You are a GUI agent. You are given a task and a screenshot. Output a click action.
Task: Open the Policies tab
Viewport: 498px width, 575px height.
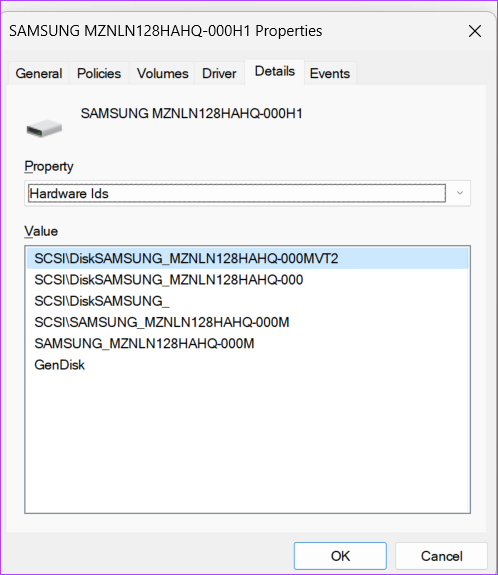pos(99,73)
